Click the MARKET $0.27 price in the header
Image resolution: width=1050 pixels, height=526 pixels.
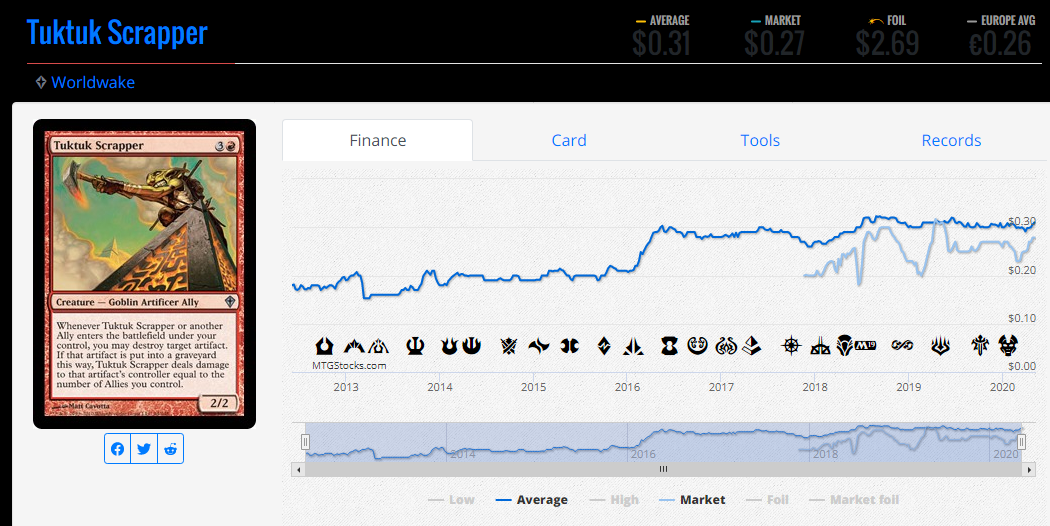pos(775,37)
